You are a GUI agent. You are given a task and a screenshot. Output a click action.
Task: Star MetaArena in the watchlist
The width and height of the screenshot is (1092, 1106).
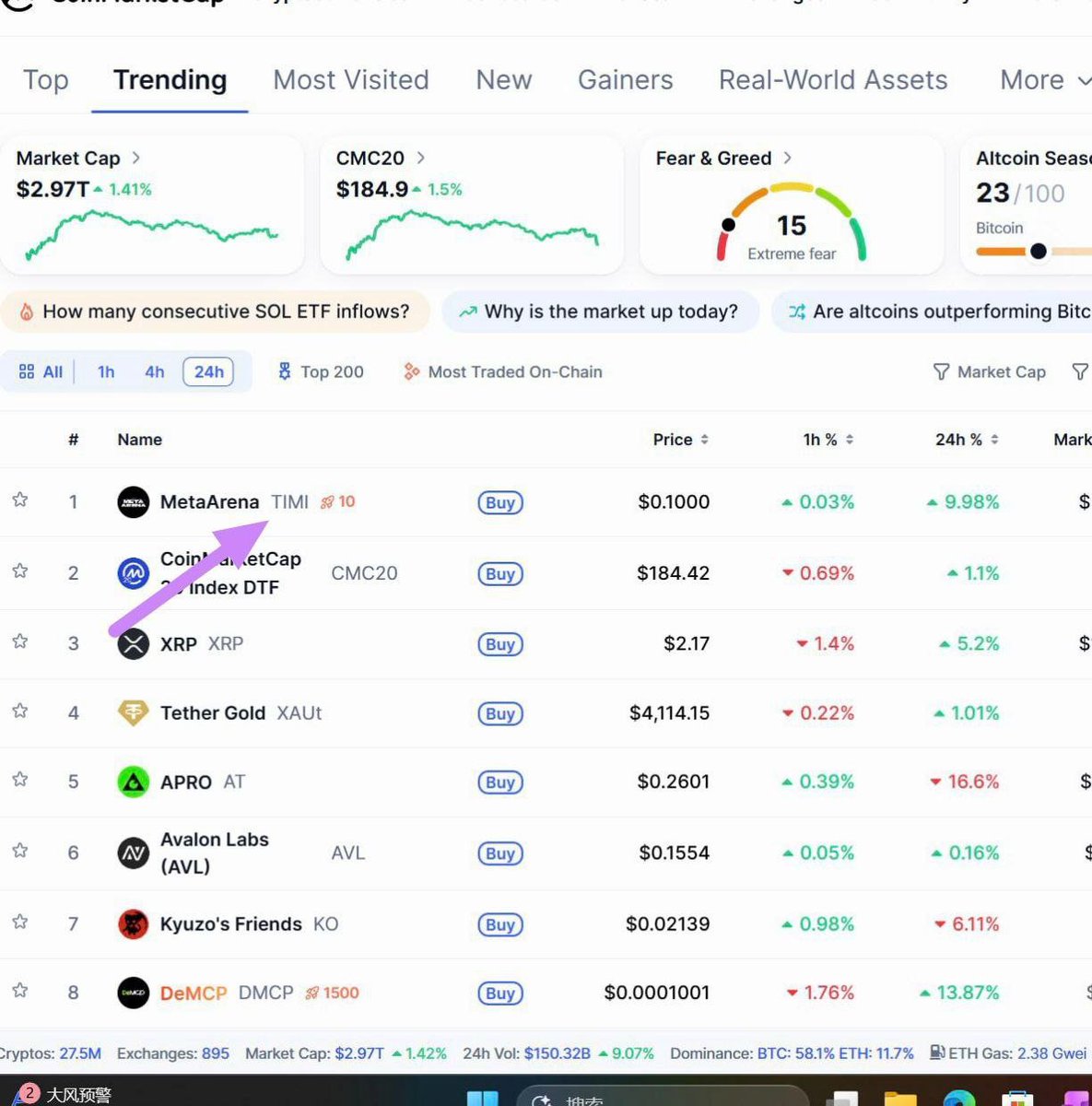click(19, 500)
